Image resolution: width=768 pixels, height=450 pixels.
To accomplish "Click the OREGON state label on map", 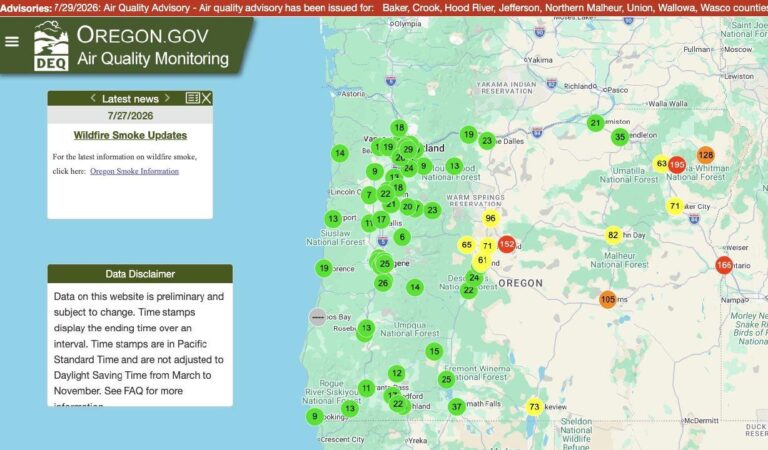I will [520, 283].
